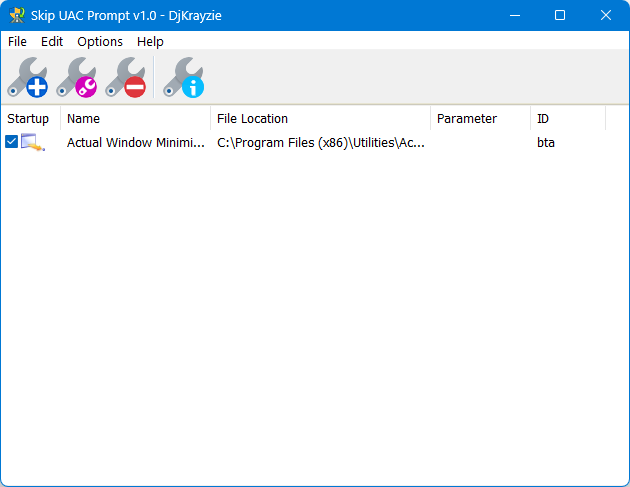Sort by the ID column header
The image size is (630, 487).
568,119
